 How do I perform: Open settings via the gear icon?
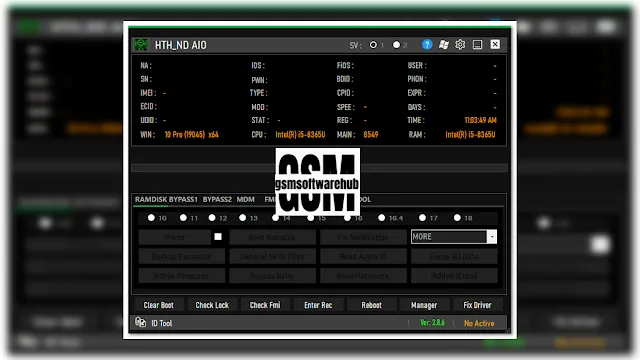(x=460, y=44)
